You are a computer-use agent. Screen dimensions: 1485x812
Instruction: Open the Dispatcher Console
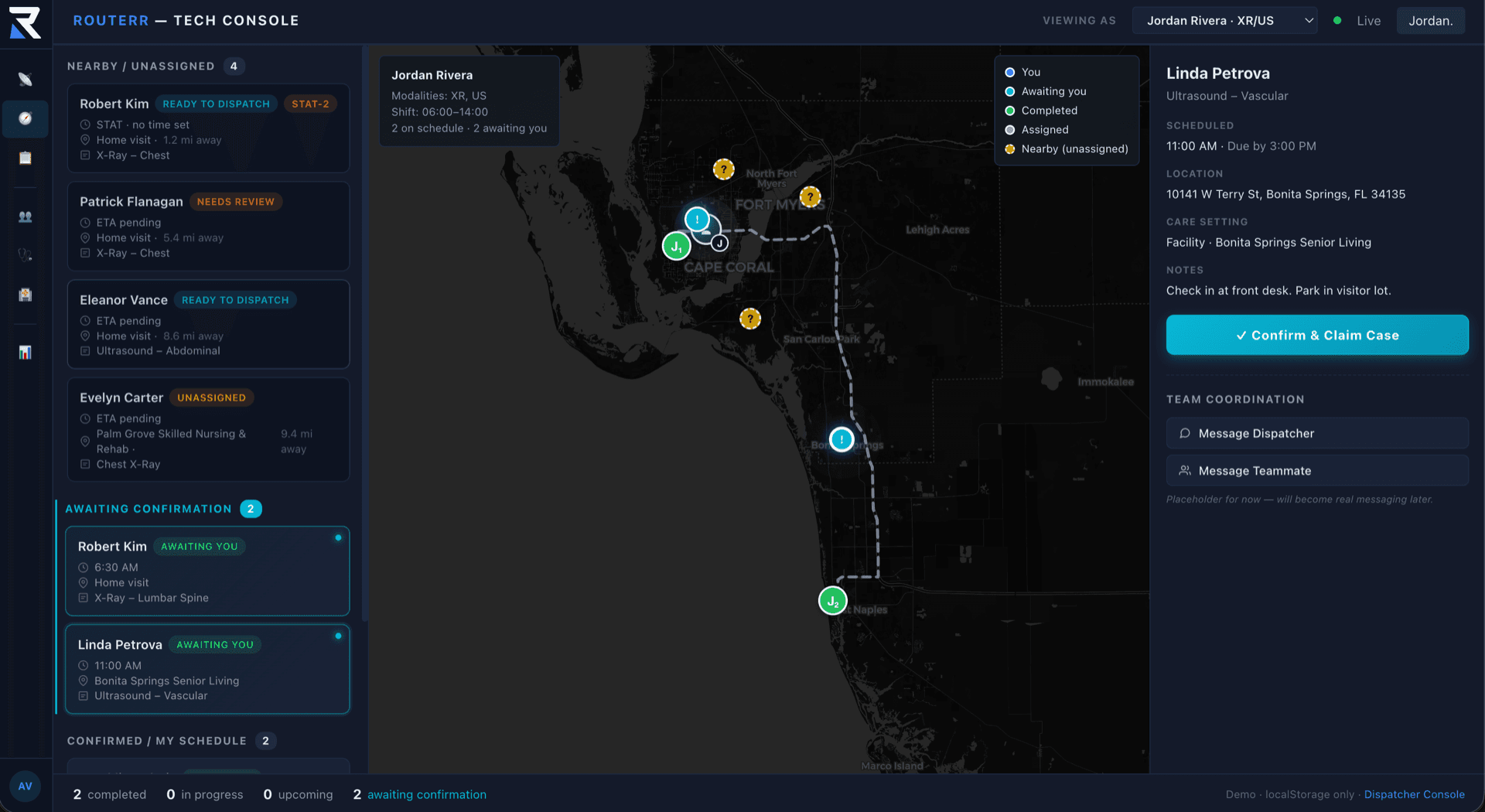[x=1415, y=794]
